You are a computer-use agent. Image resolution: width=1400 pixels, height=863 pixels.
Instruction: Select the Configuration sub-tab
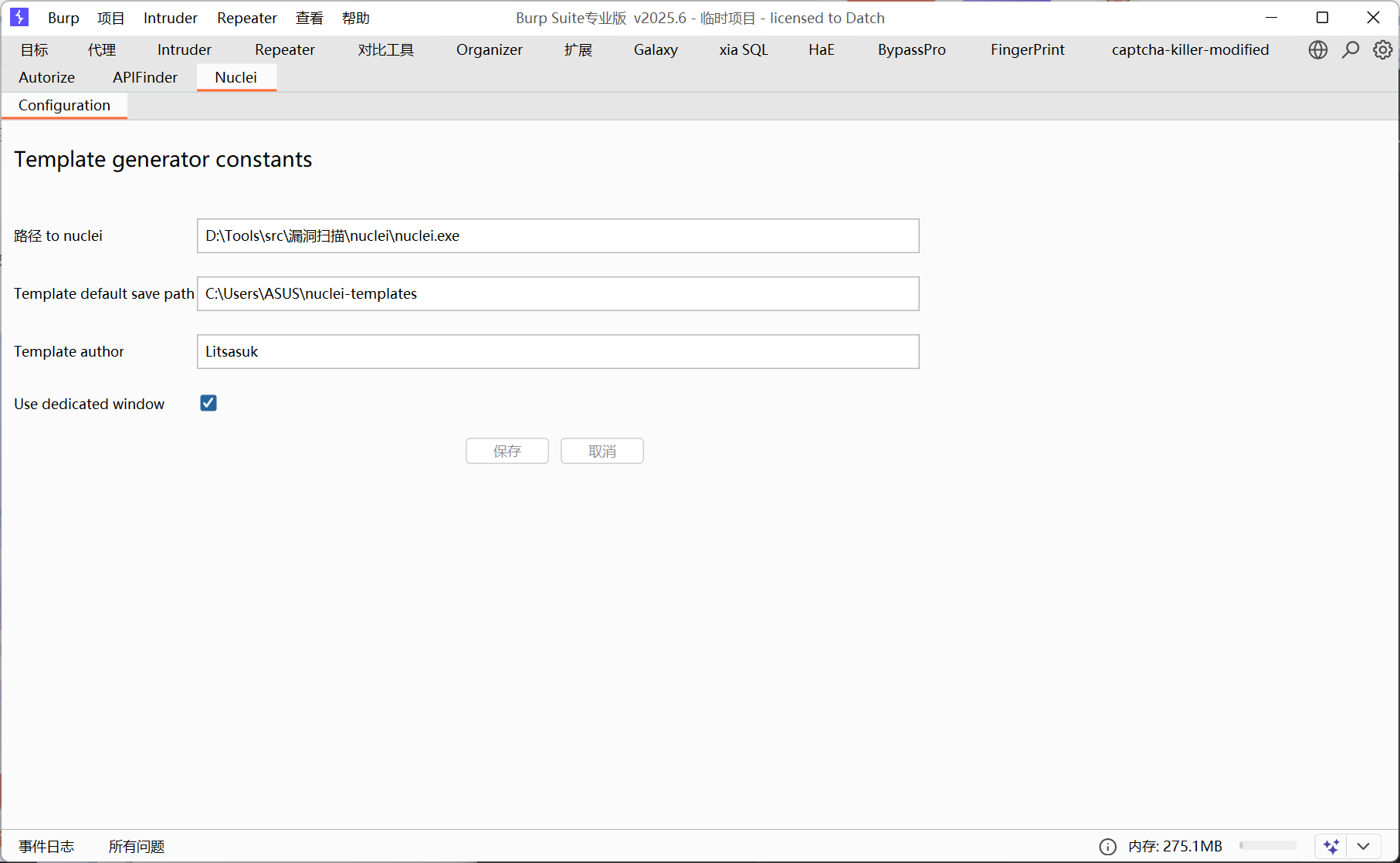(65, 106)
